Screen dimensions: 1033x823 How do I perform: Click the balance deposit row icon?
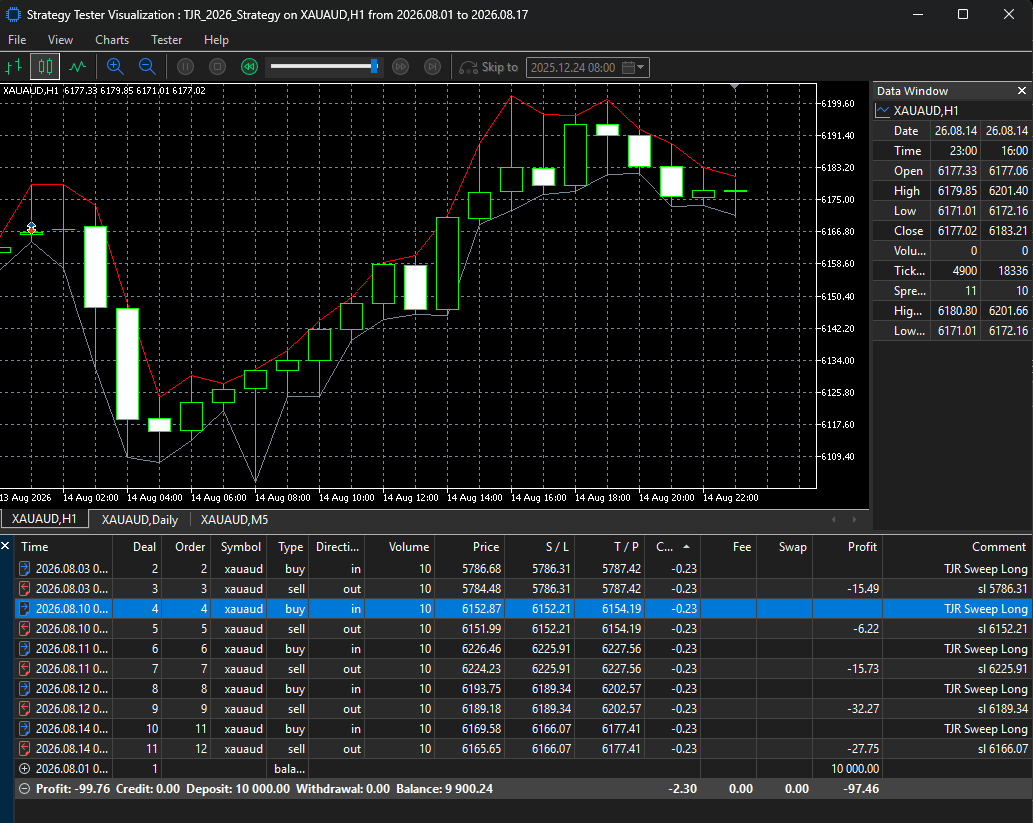[24, 768]
